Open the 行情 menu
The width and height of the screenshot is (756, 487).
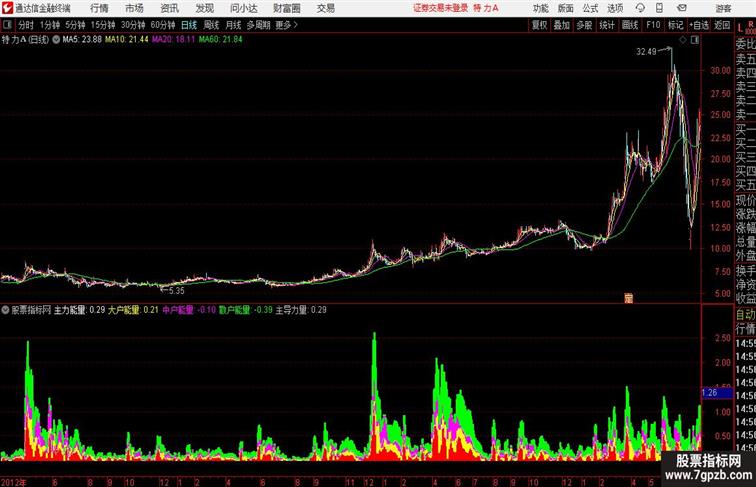[x=99, y=8]
